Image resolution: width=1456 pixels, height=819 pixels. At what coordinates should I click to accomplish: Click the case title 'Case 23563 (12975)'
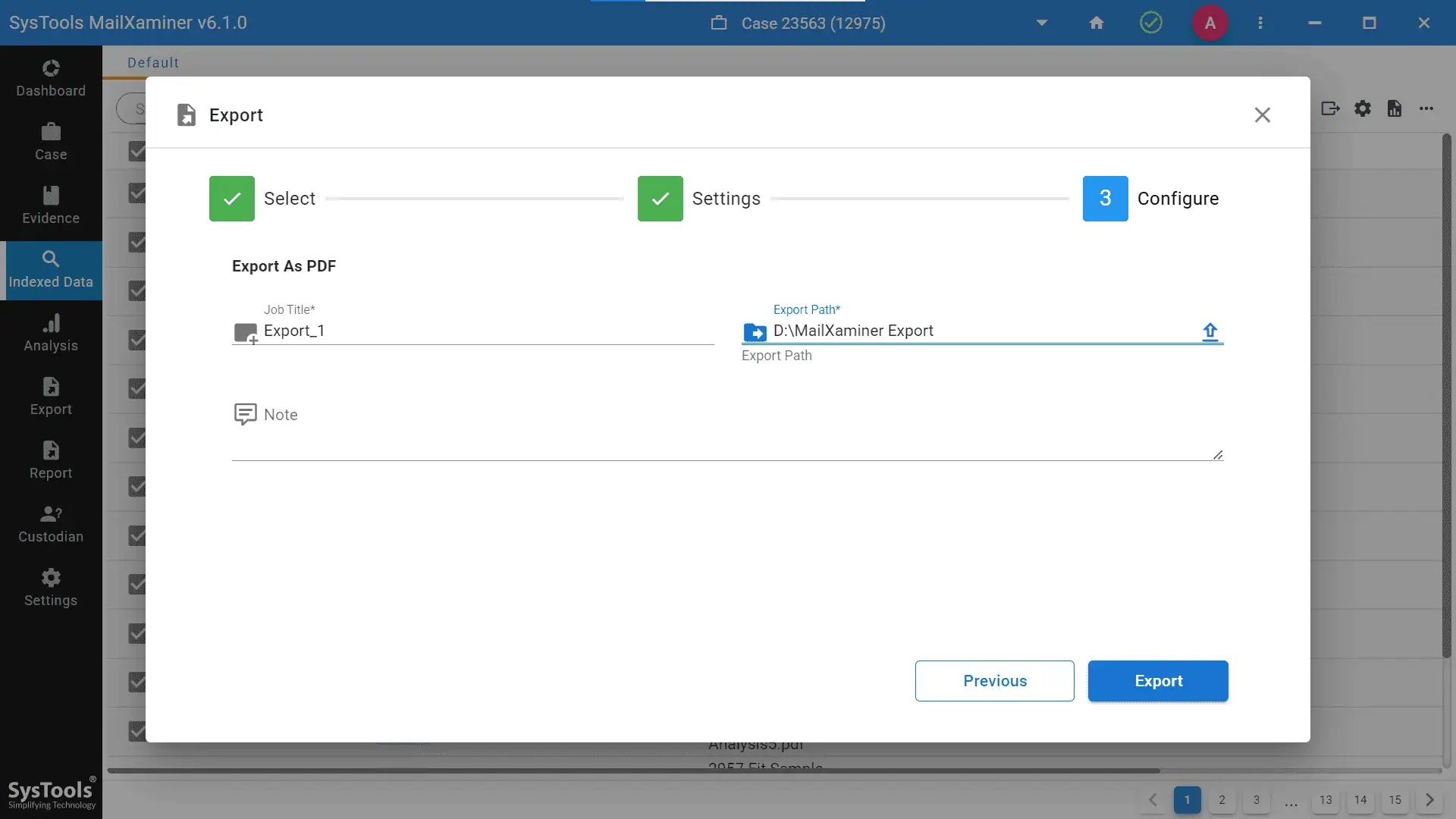pos(814,23)
